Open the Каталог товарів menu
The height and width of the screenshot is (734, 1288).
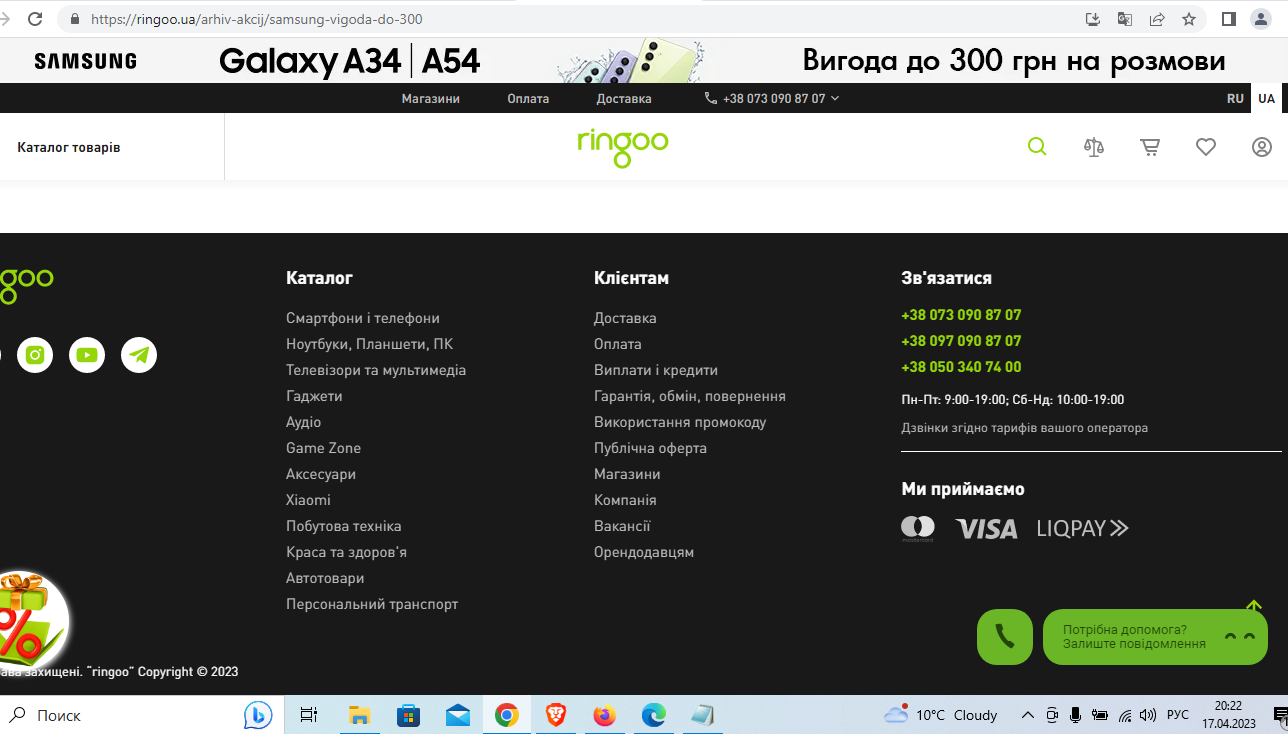tap(69, 147)
